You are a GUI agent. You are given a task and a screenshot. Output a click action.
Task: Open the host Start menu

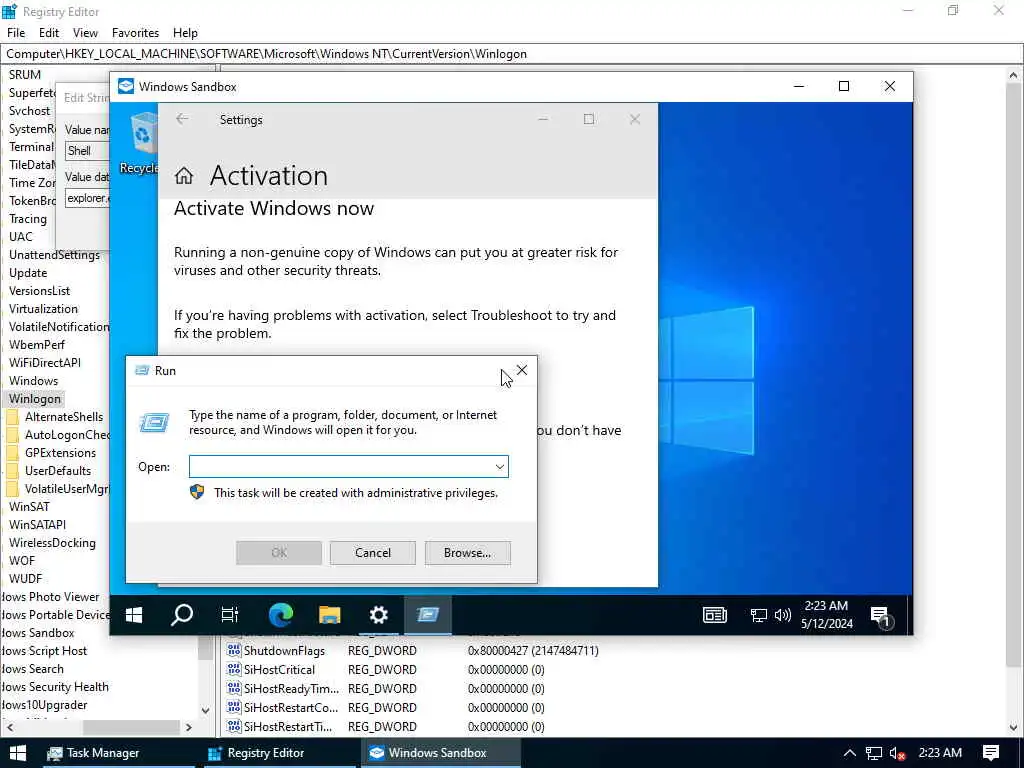point(18,753)
